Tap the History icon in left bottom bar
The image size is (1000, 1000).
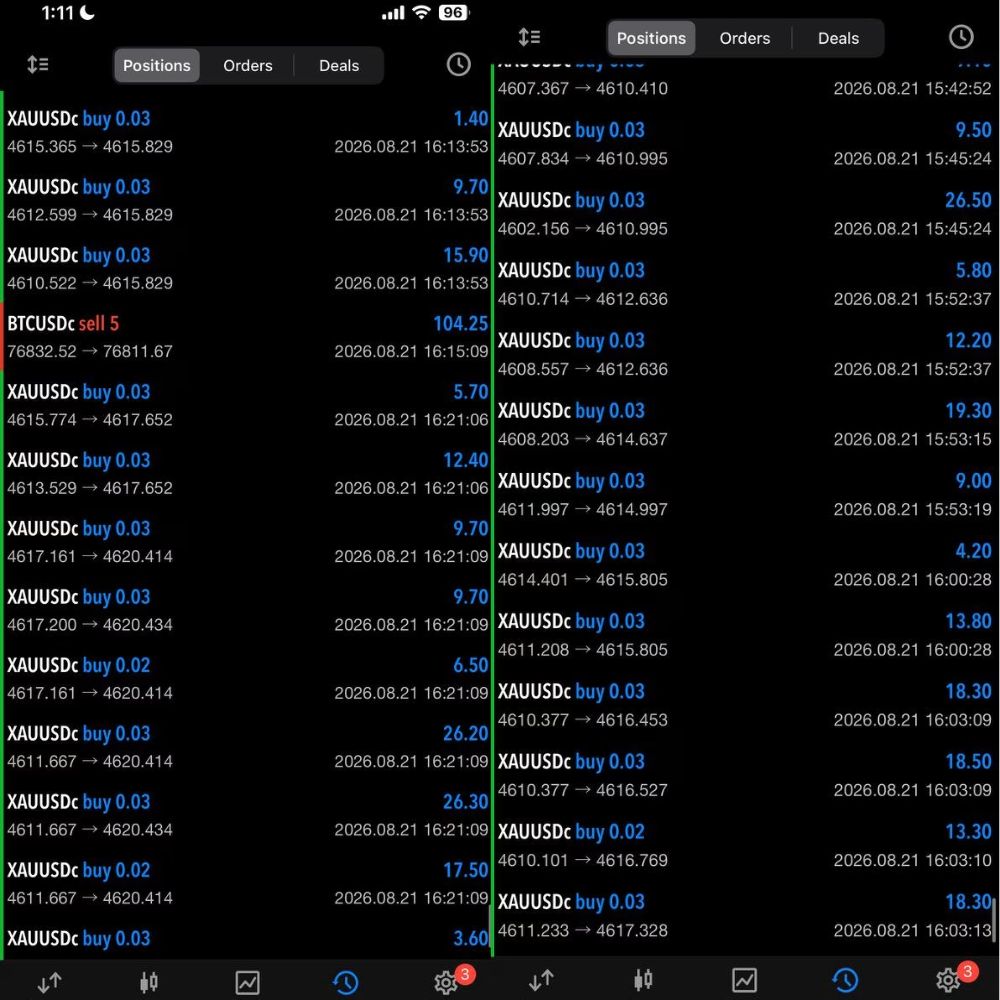tap(346, 982)
